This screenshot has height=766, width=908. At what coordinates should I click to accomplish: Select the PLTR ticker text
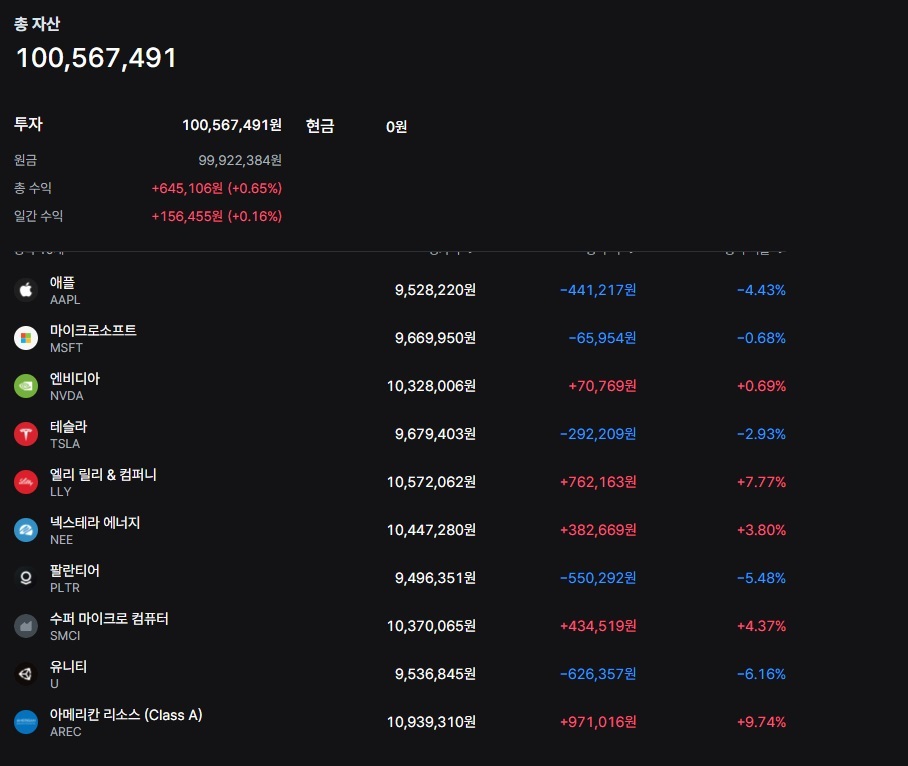point(65,588)
